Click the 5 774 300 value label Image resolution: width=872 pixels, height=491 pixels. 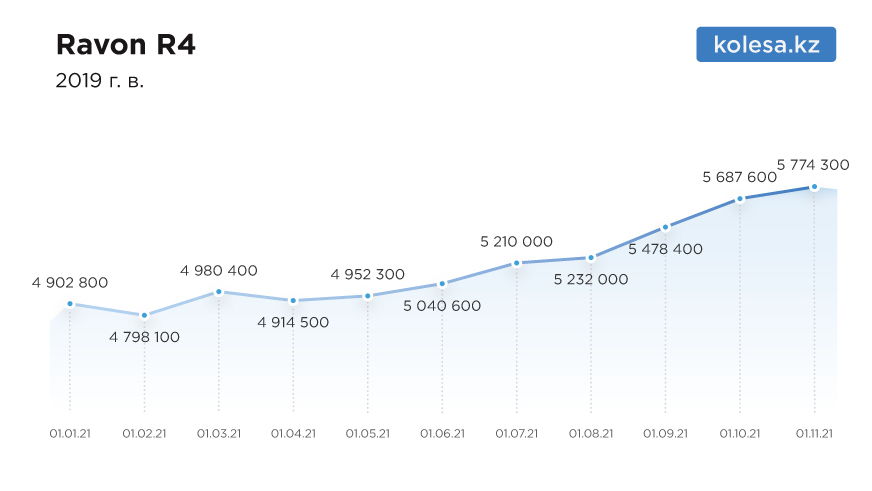click(813, 165)
